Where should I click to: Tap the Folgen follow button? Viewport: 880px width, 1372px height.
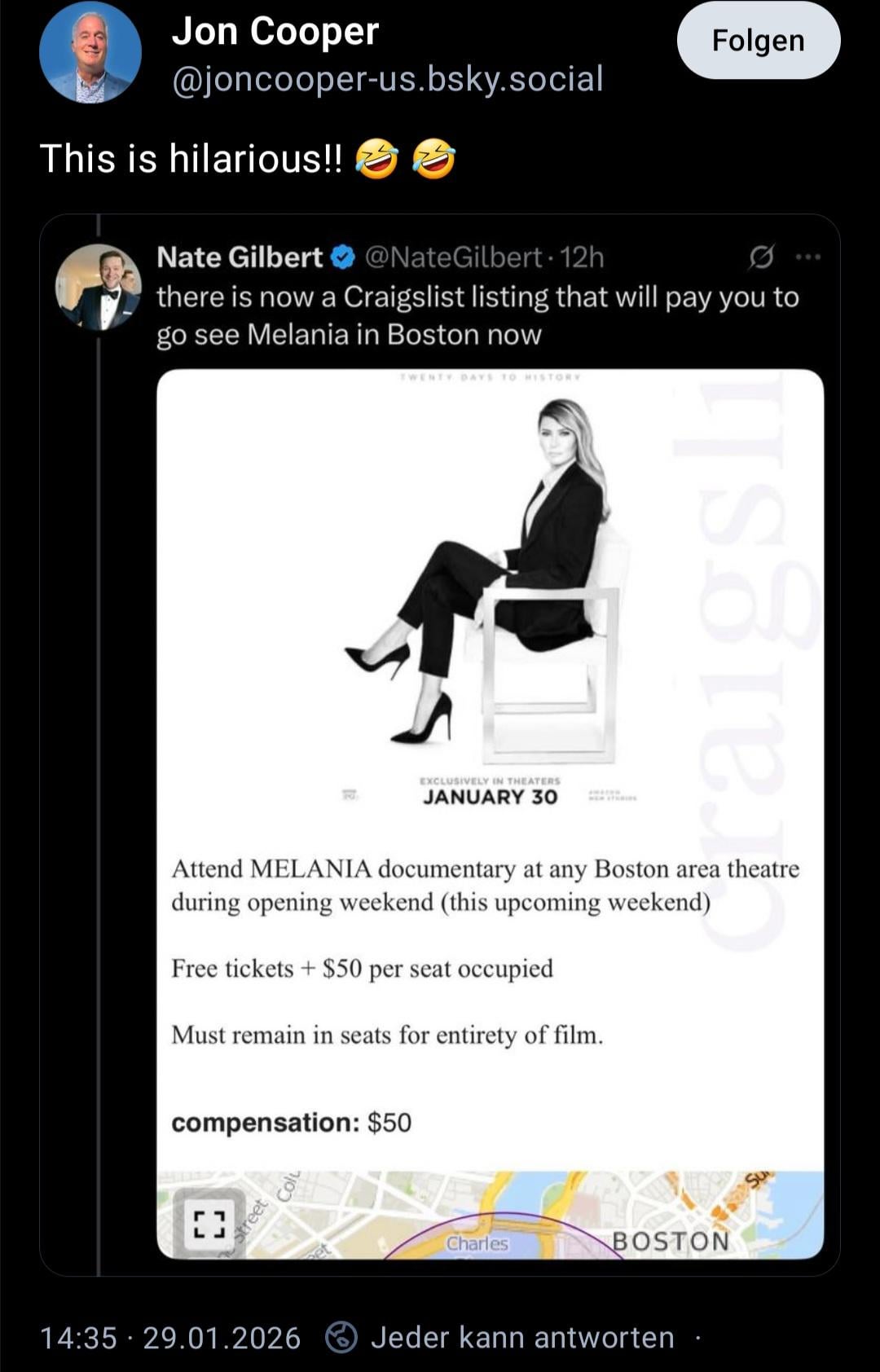click(758, 41)
